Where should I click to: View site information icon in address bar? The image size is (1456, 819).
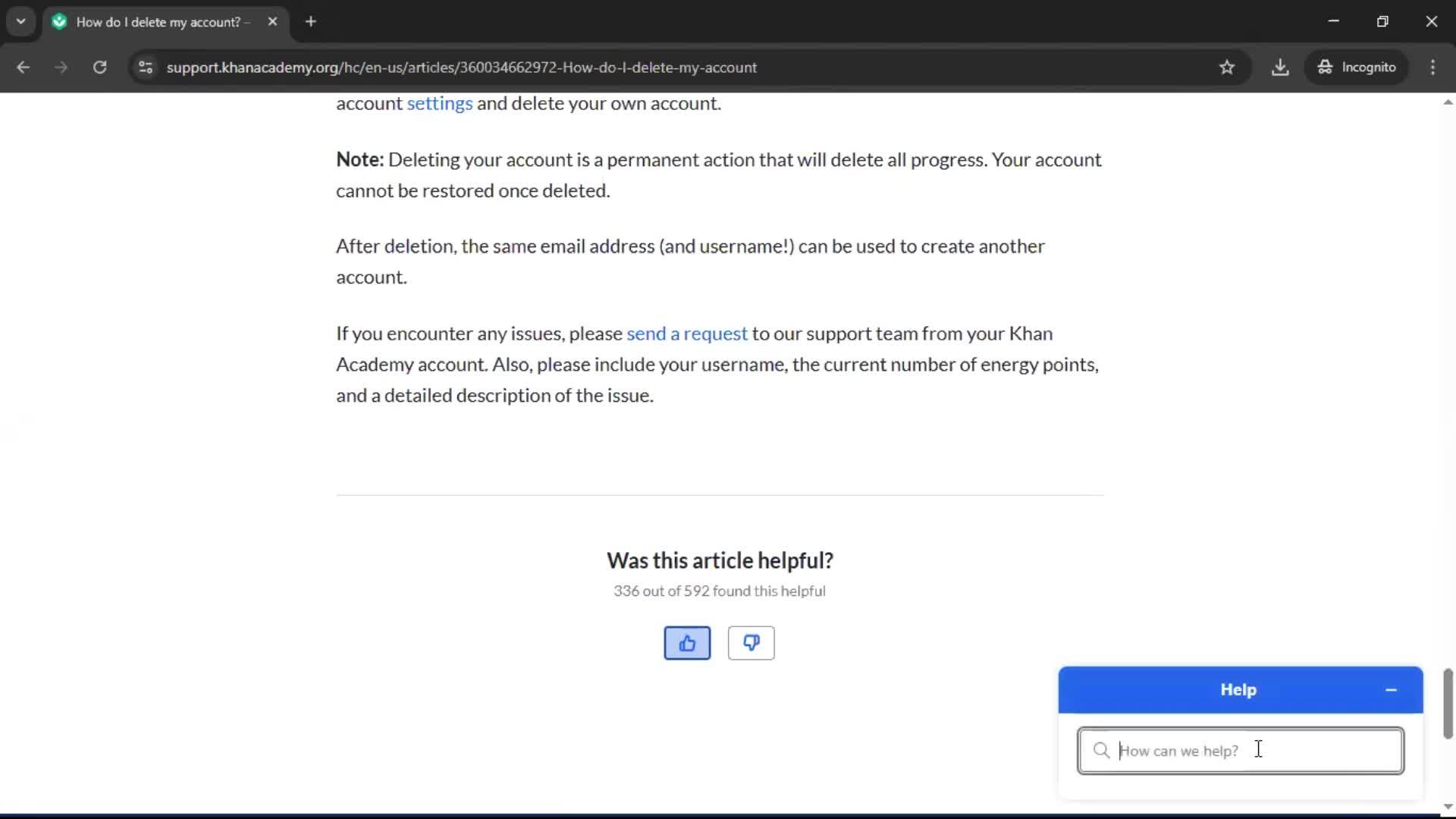pos(146,67)
